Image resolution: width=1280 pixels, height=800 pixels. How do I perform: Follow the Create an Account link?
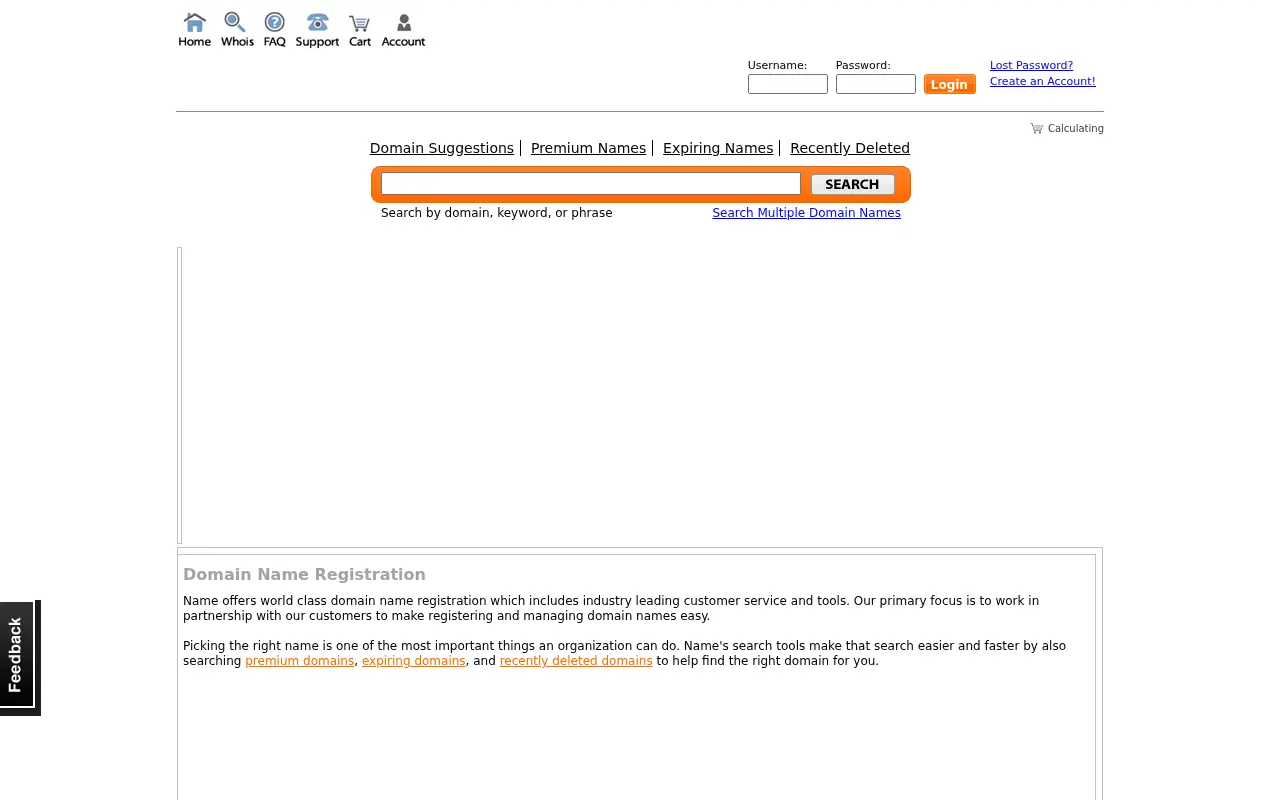[1042, 81]
